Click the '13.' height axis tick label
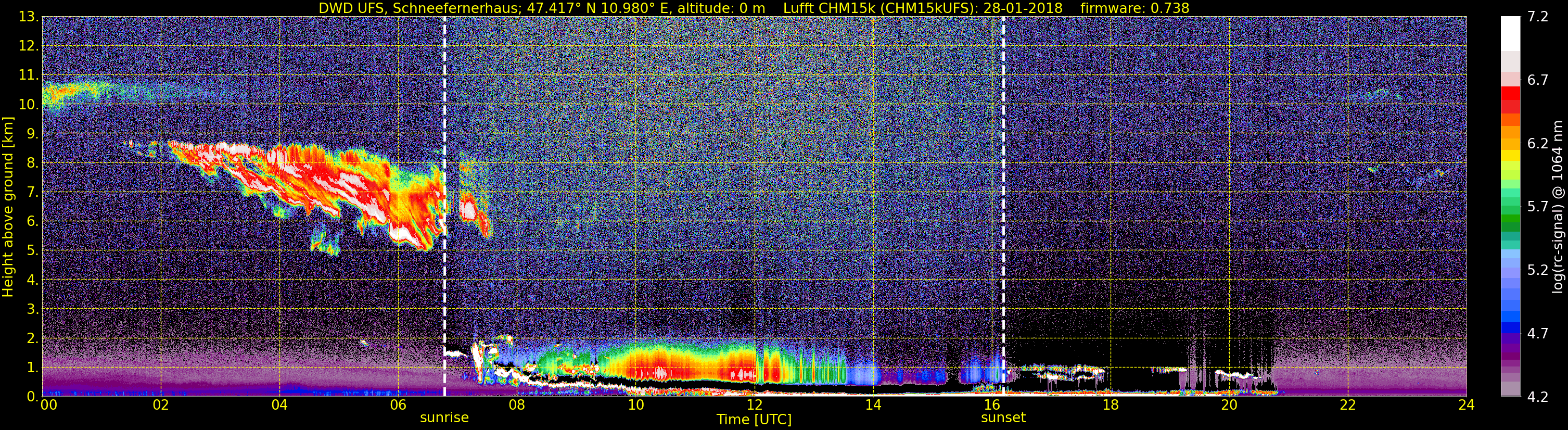This screenshot has width=1568, height=430. pyautogui.click(x=28, y=17)
